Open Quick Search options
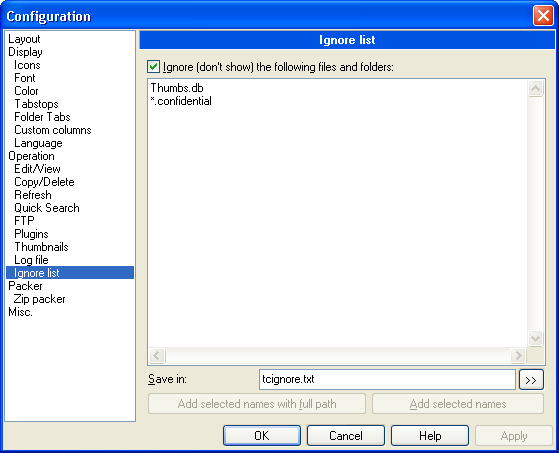This screenshot has width=559, height=453. tap(47, 208)
